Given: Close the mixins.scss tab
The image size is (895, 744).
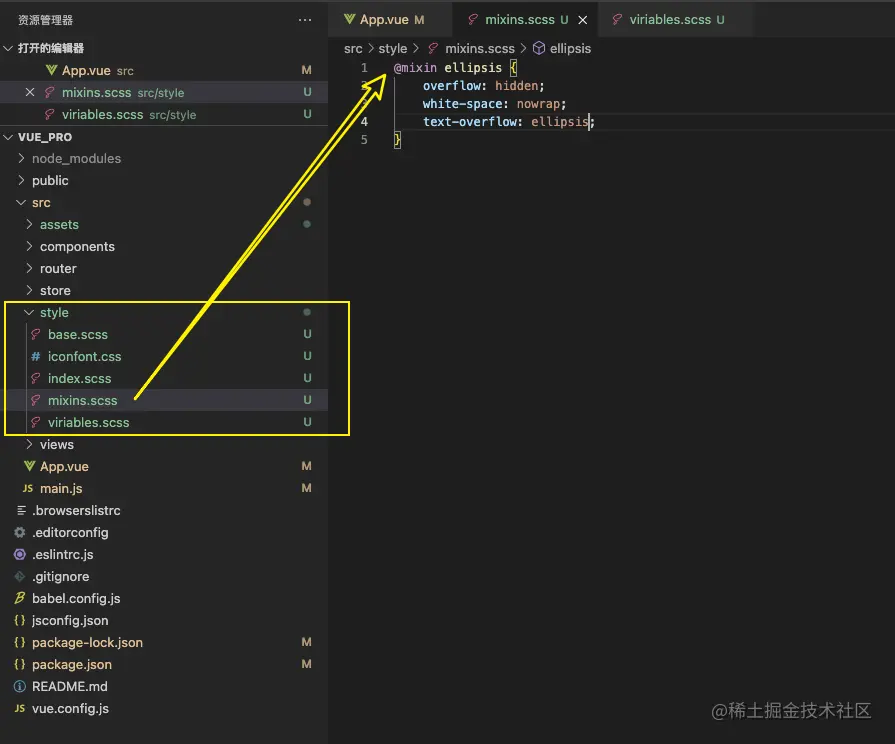Looking at the screenshot, I should tap(582, 20).
